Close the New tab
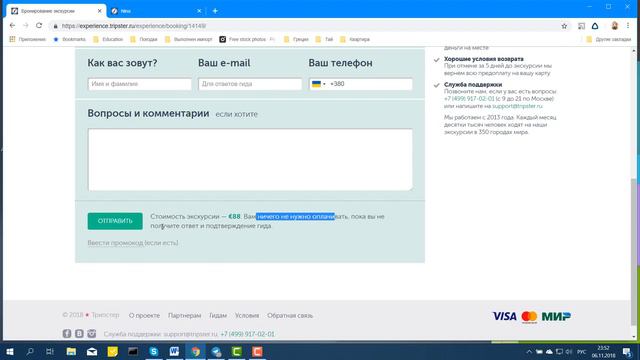 [x=199, y=11]
